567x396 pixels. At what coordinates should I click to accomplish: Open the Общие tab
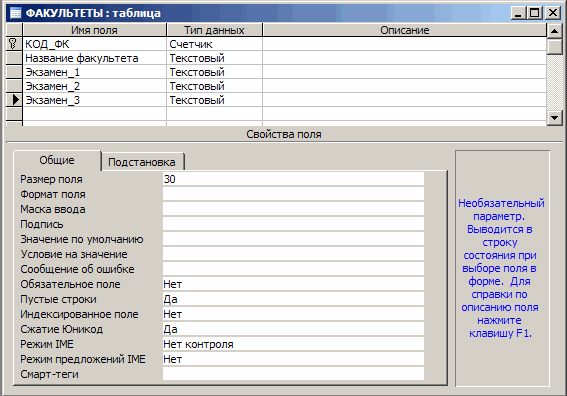pos(57,160)
